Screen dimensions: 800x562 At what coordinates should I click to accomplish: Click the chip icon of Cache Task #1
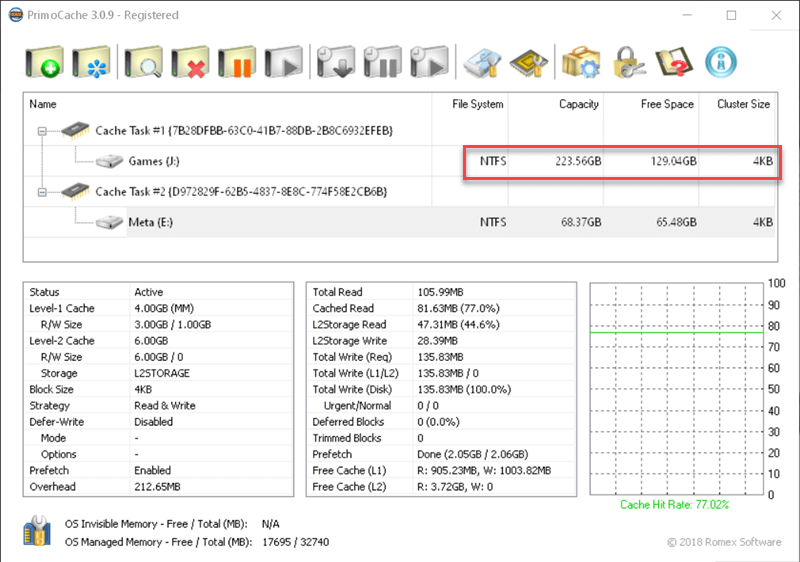(75, 130)
